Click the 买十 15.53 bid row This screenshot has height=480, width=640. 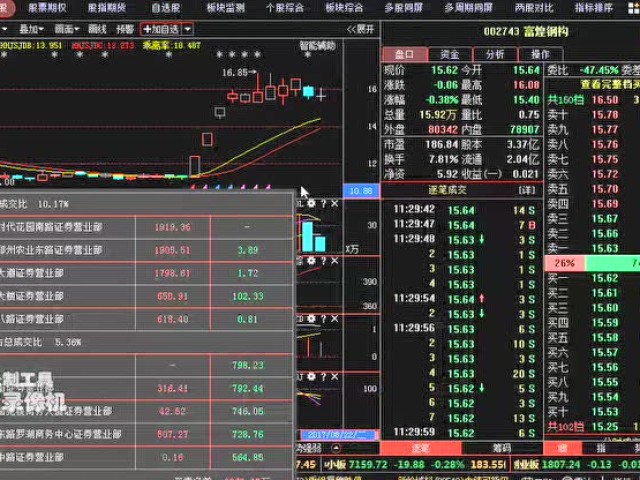(593, 412)
